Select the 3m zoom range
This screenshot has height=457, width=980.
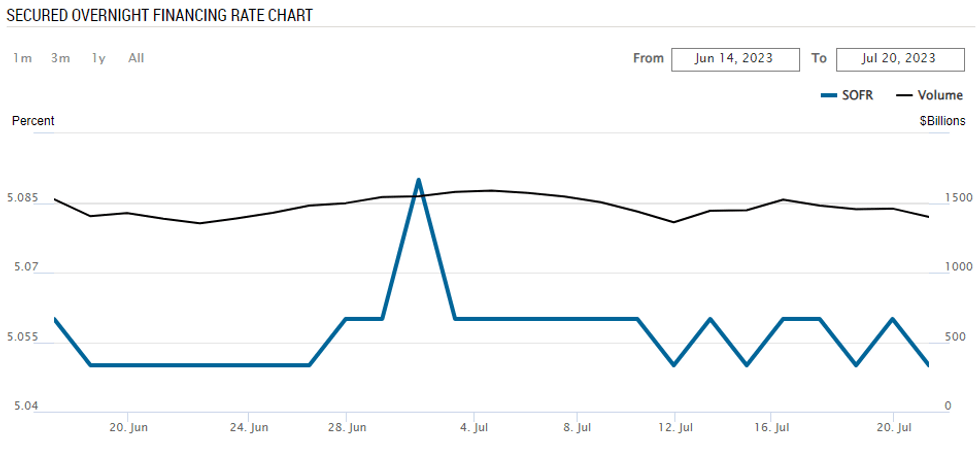[61, 58]
